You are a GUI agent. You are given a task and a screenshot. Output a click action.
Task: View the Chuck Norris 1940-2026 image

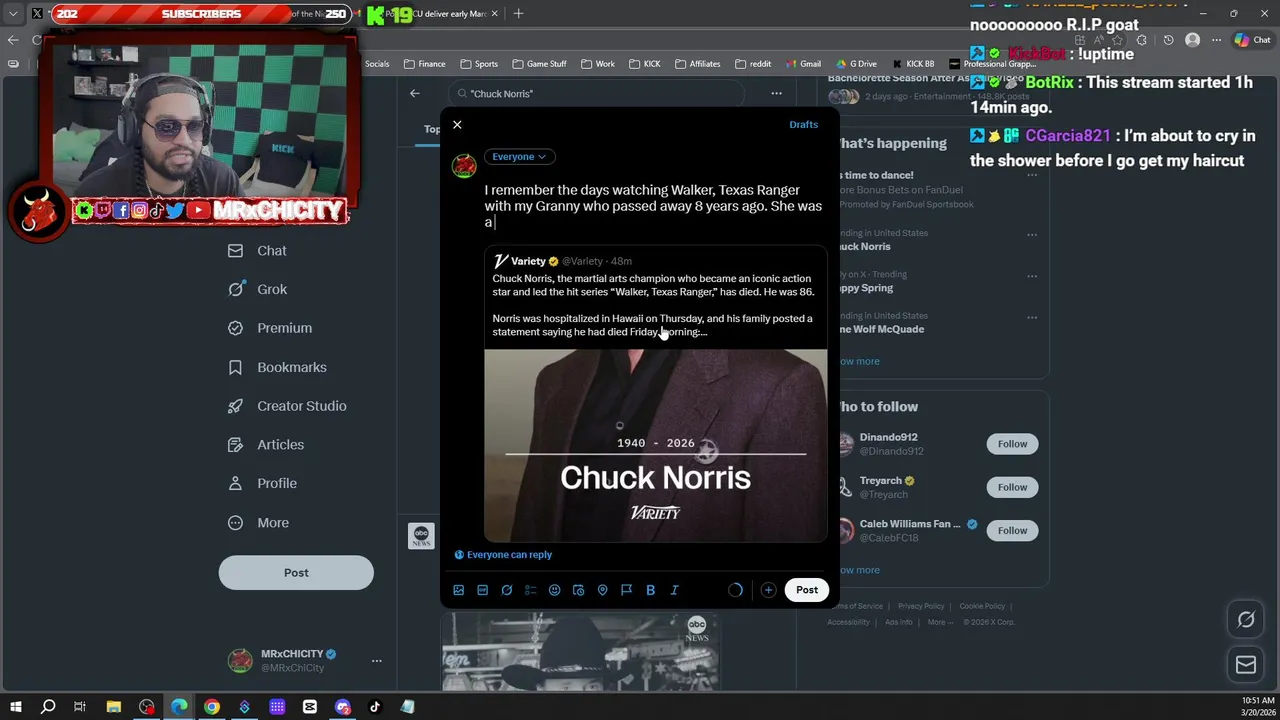[x=655, y=445]
